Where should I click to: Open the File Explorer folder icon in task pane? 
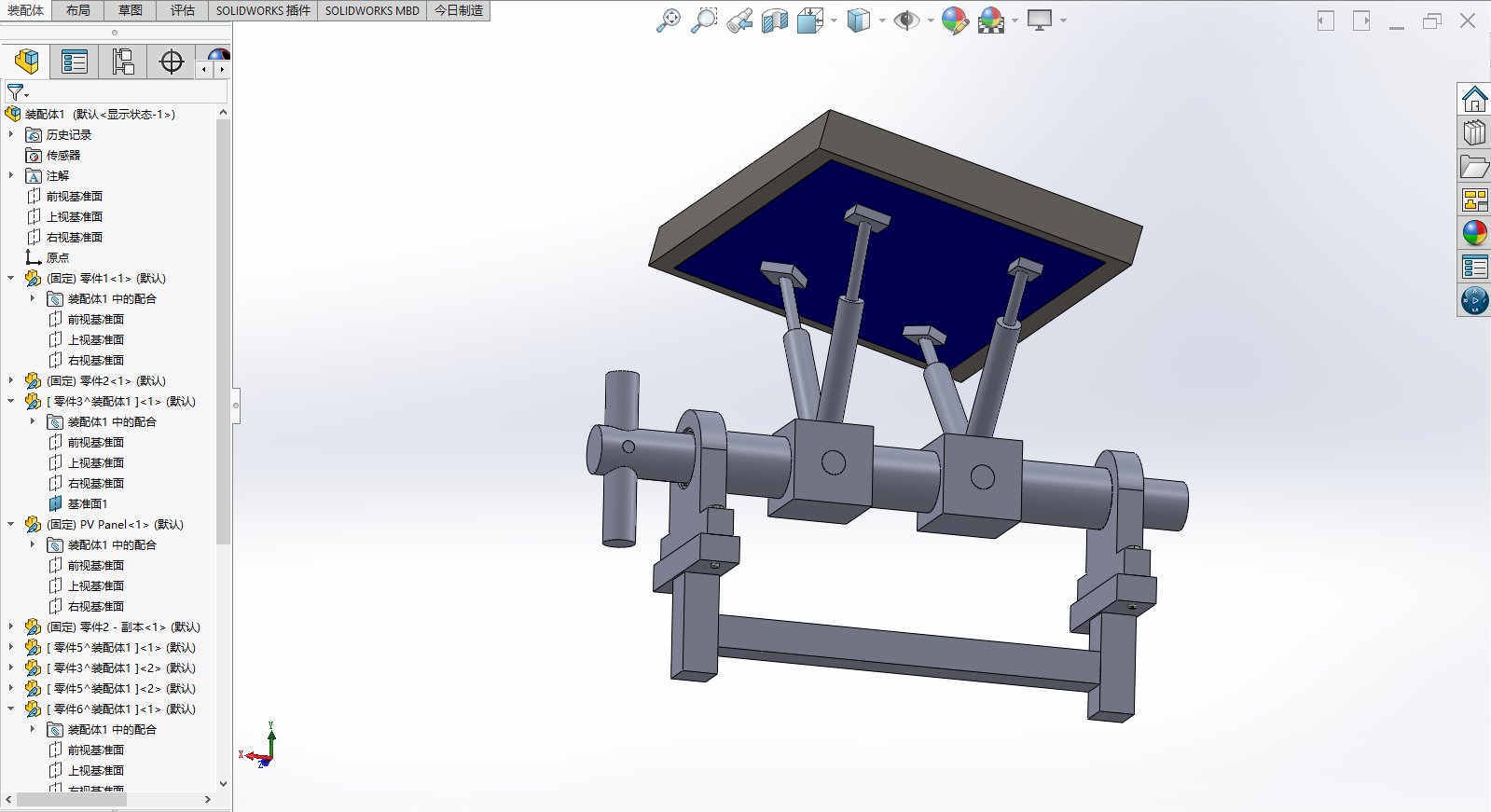point(1474,166)
